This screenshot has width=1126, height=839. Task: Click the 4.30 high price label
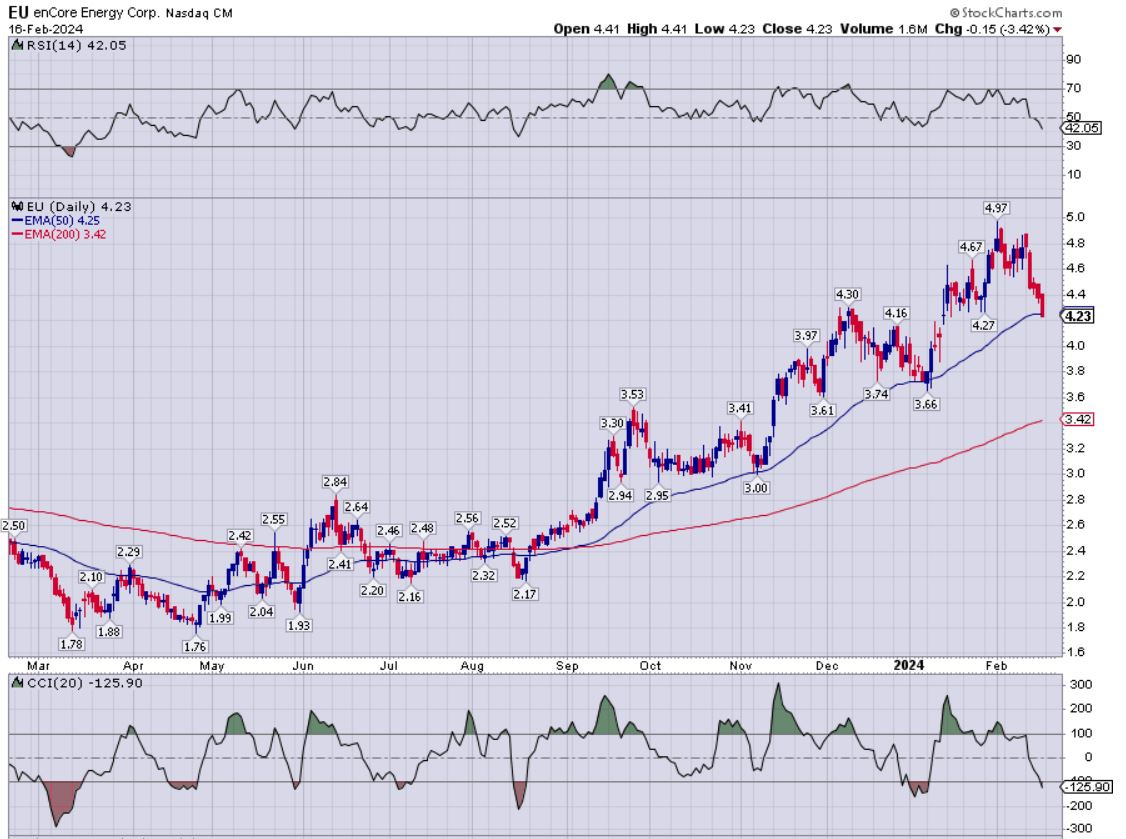pos(847,295)
